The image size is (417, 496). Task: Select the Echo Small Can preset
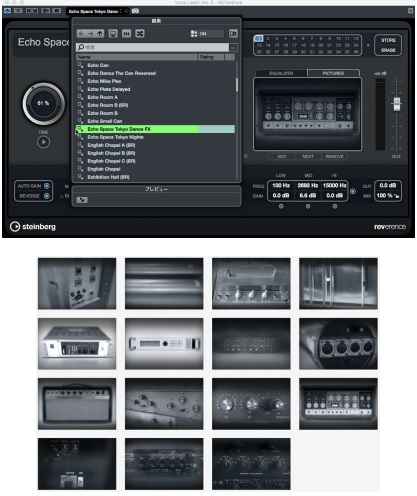tap(155, 121)
